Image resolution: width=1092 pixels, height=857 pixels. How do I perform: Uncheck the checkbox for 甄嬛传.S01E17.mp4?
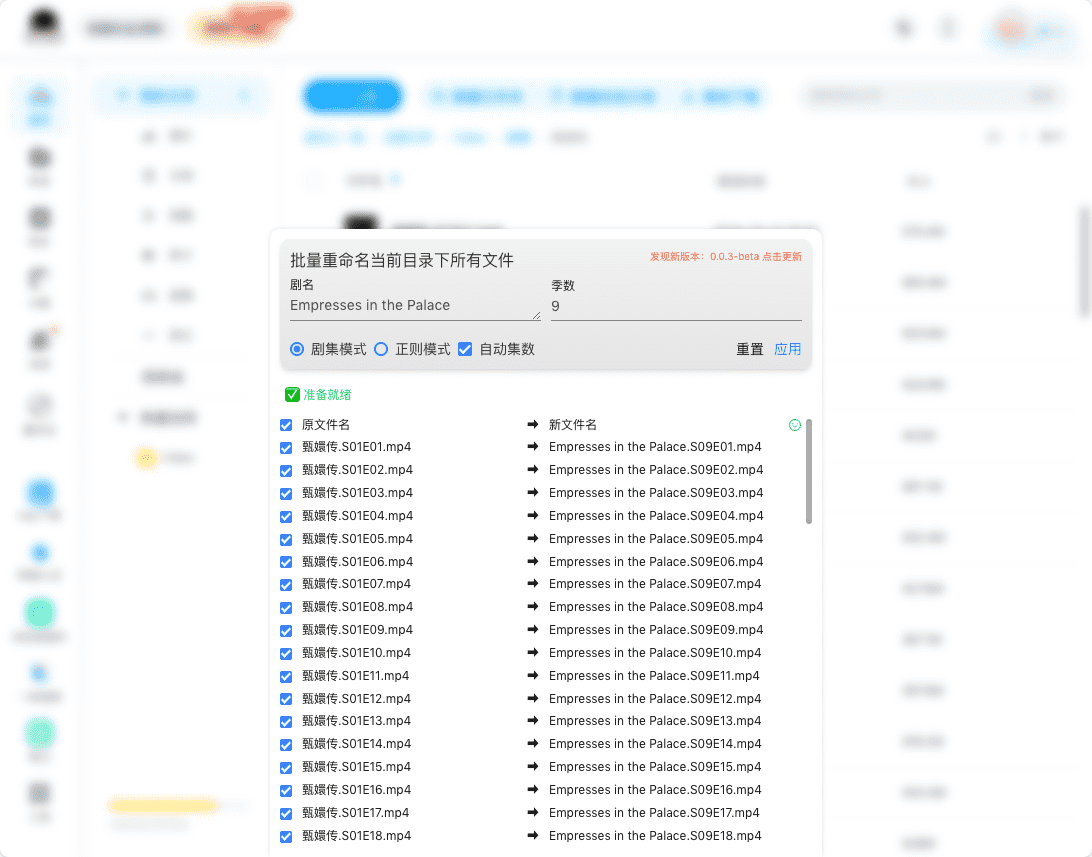tap(286, 814)
